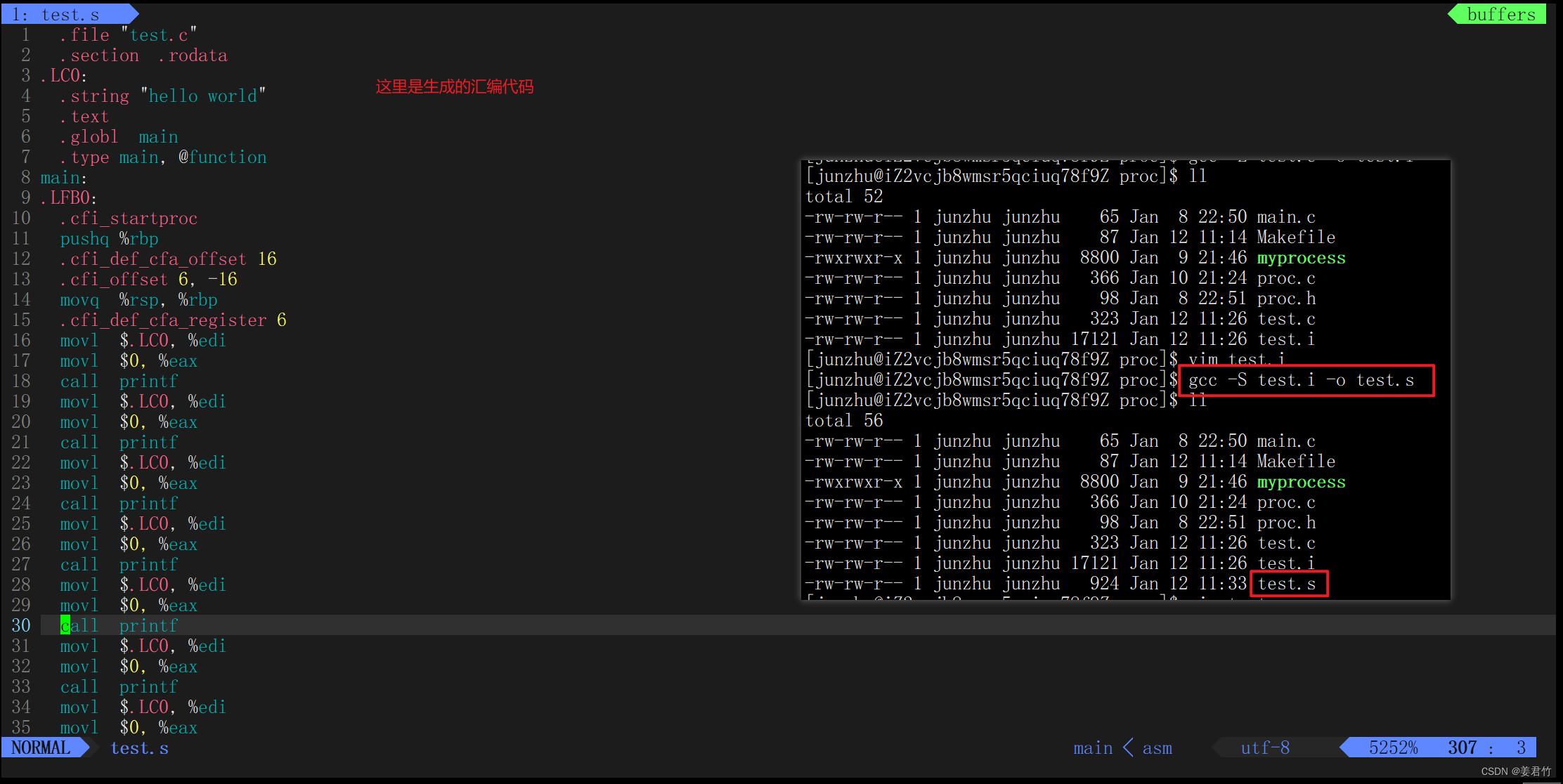The image size is (1563, 784).
Task: Click the gcc -S test.i -o test.s command
Action: click(1301, 380)
